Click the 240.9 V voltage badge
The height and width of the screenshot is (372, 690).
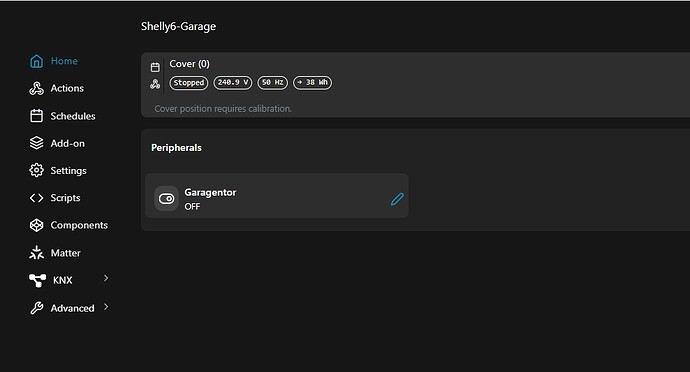(233, 83)
